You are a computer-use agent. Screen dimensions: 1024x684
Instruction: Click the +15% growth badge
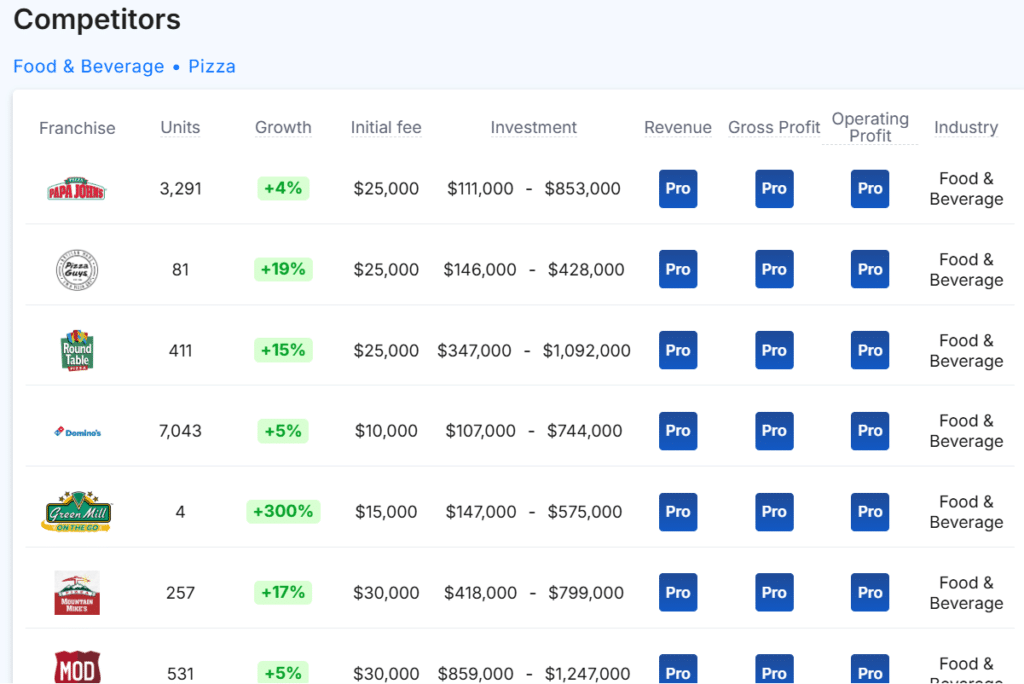283,350
